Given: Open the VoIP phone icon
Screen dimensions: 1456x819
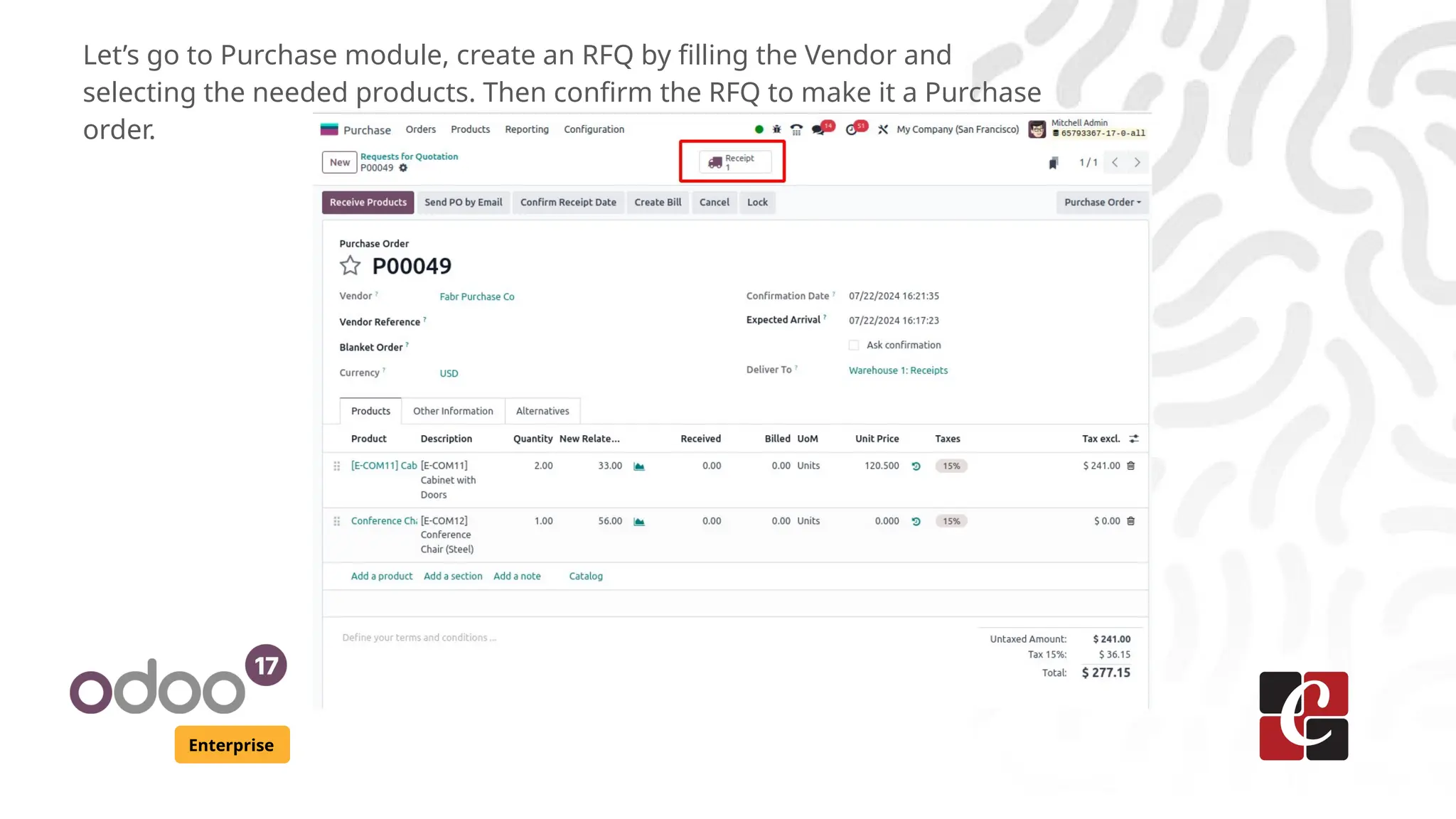Looking at the screenshot, I should [796, 129].
